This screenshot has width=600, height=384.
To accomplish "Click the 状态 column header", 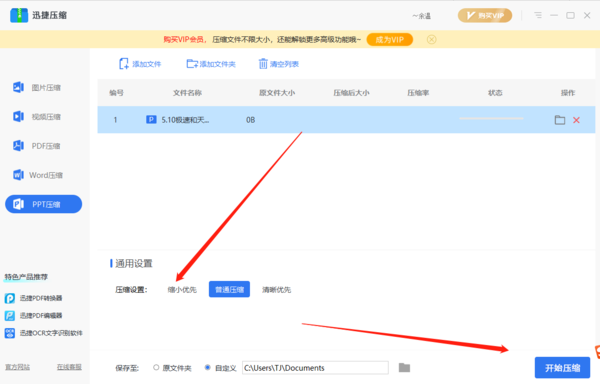I will (495, 93).
